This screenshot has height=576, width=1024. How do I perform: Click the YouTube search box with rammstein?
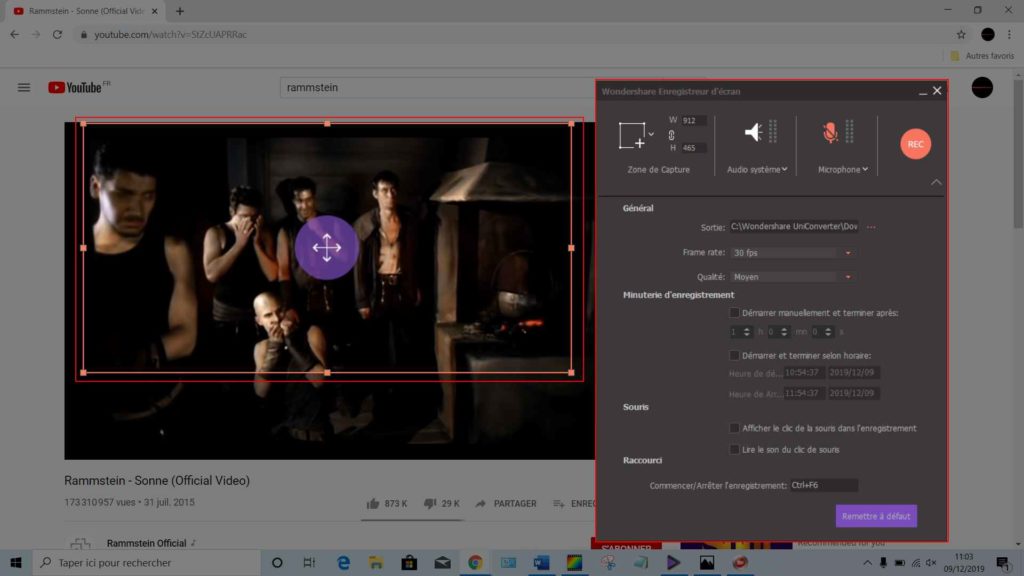click(437, 88)
